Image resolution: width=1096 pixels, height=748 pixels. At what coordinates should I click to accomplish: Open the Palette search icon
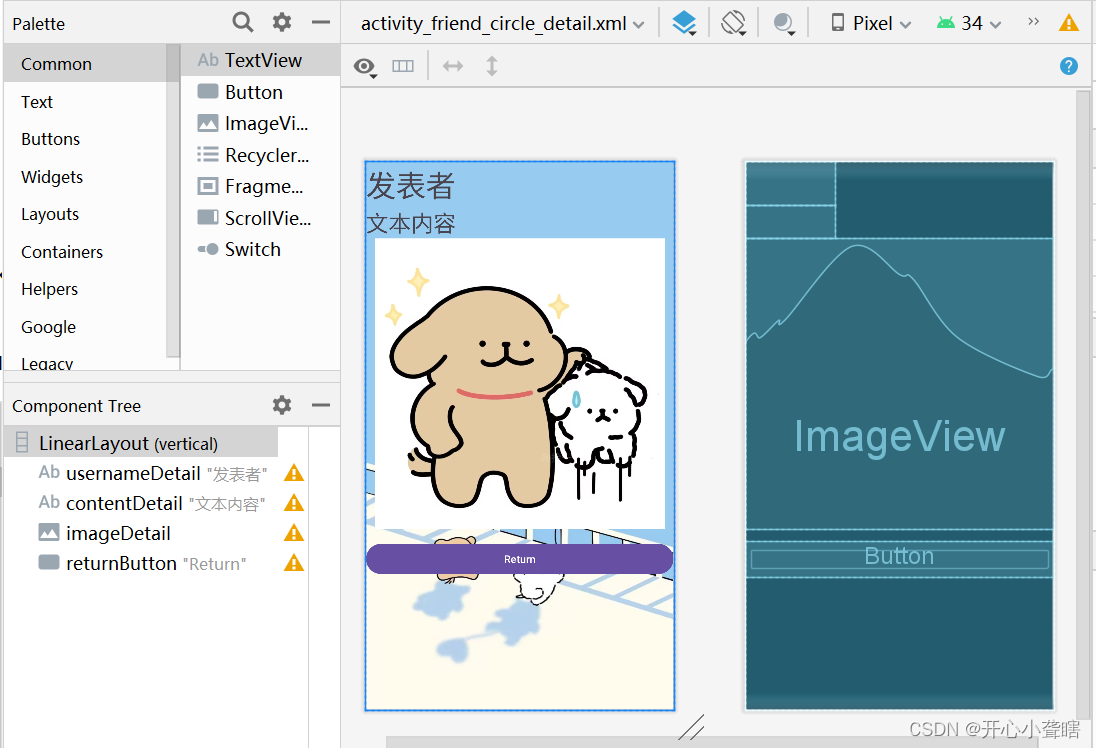point(243,22)
